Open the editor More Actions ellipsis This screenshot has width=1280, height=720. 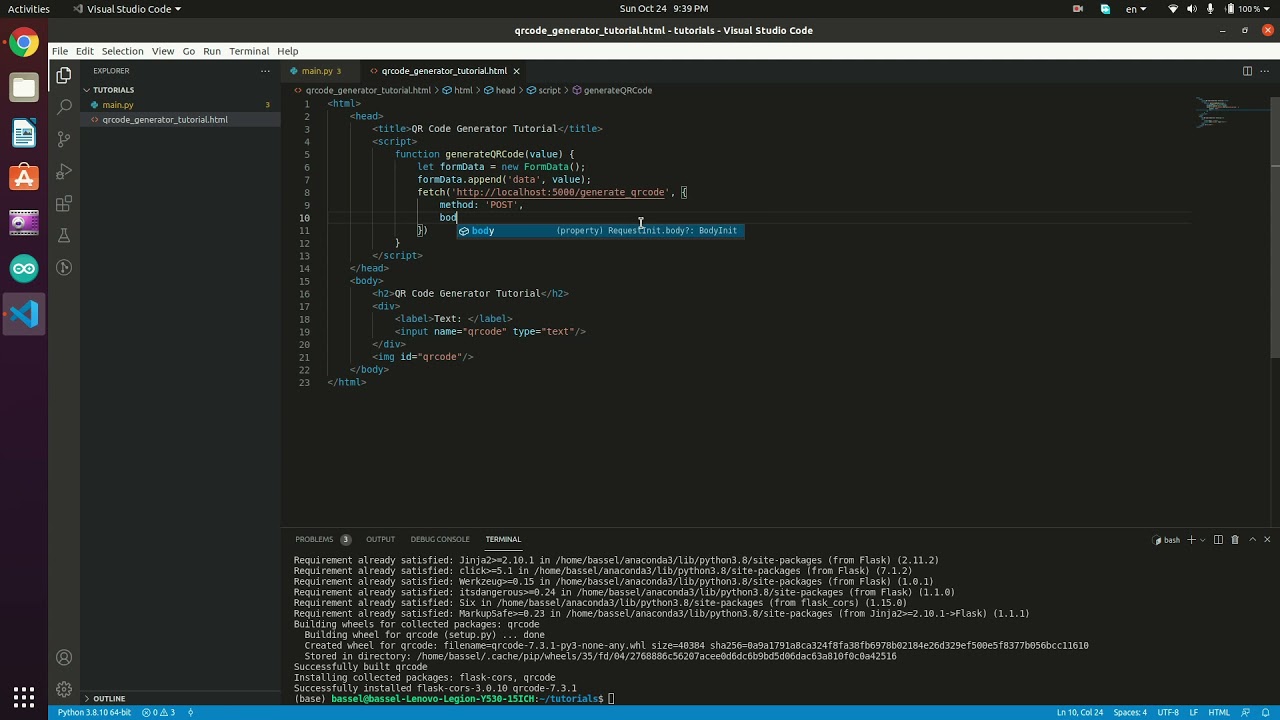click(1266, 71)
